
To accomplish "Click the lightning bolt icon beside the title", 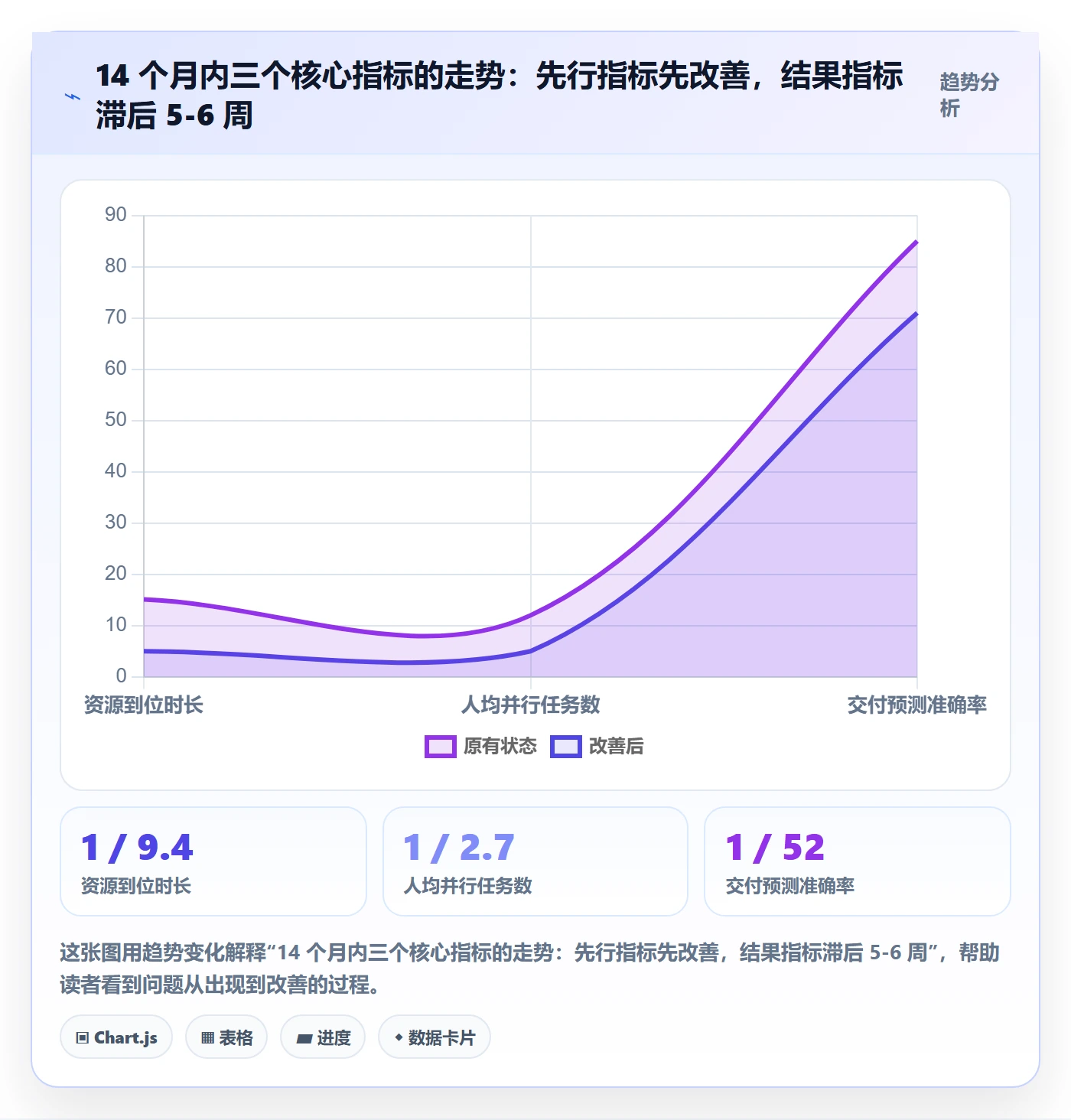I will (73, 96).
